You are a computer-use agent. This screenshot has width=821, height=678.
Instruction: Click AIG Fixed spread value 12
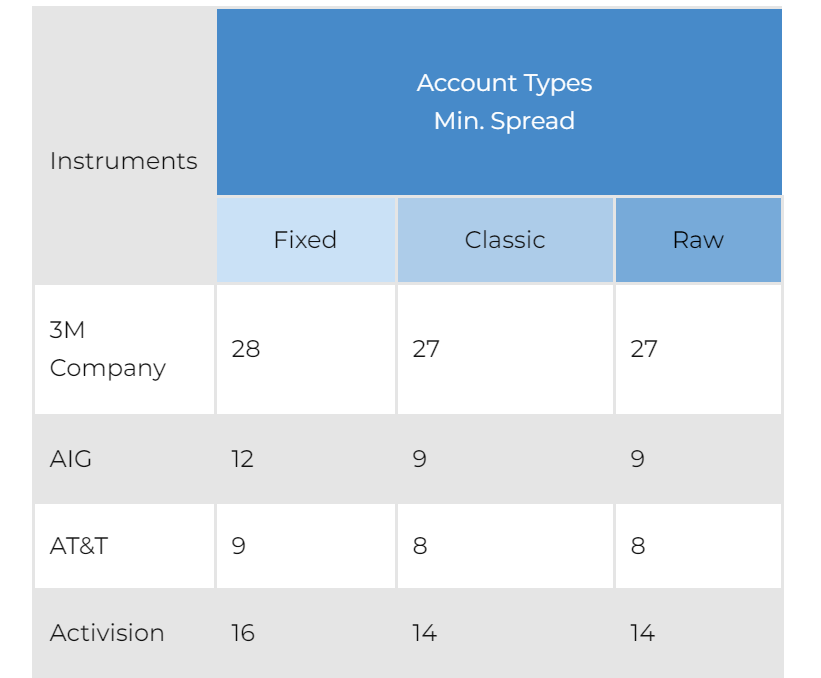pyautogui.click(x=242, y=459)
